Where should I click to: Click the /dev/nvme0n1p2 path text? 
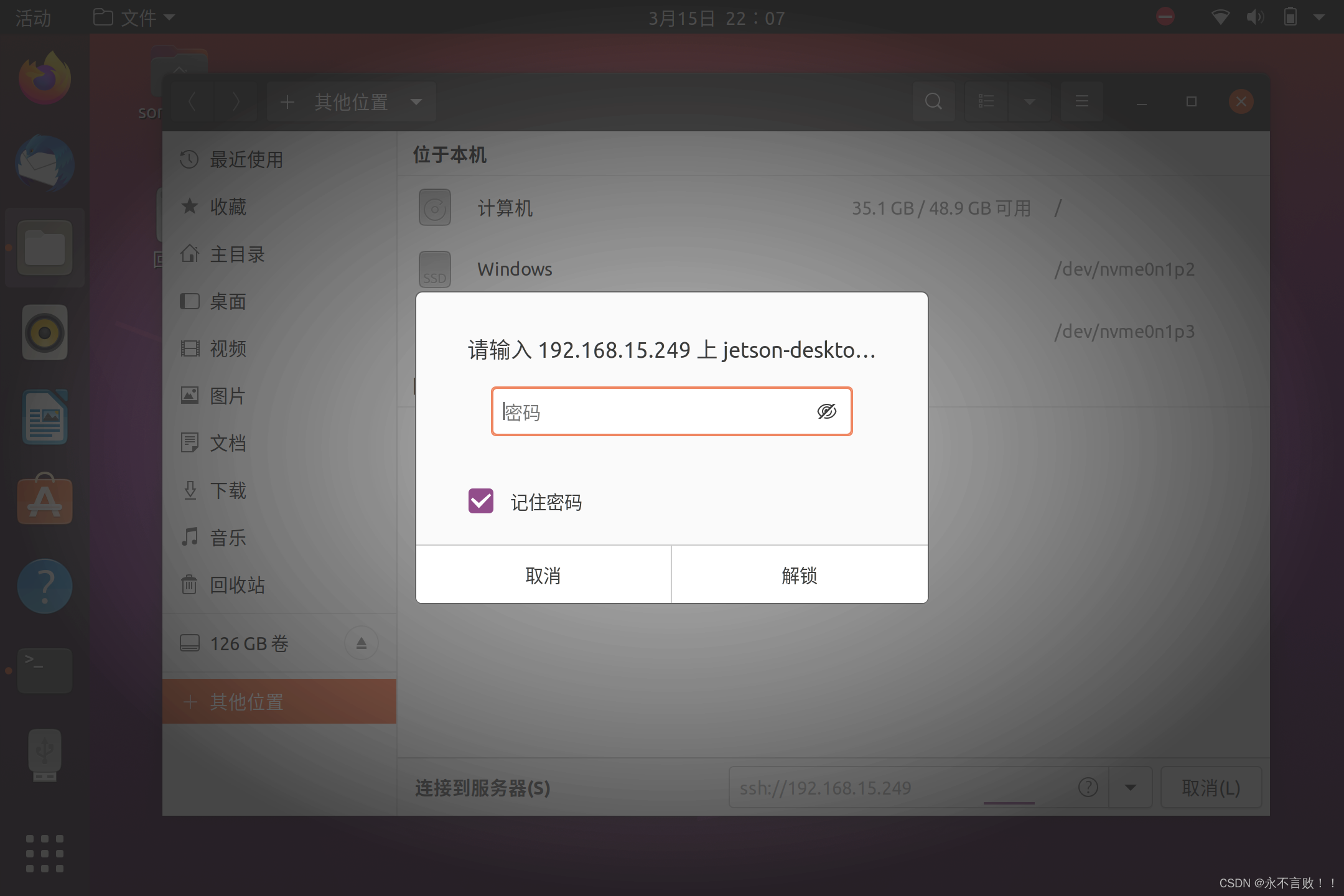(1125, 269)
